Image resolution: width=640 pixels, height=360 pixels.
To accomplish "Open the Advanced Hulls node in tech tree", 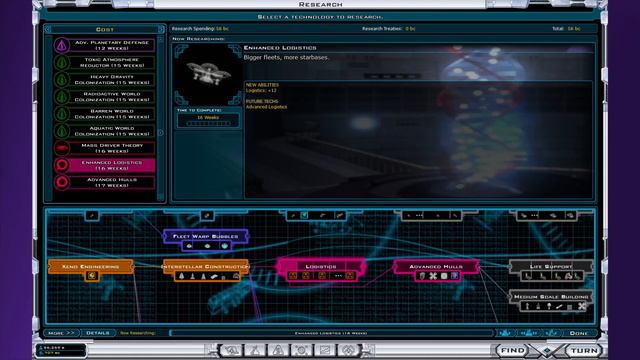I will tap(436, 267).
